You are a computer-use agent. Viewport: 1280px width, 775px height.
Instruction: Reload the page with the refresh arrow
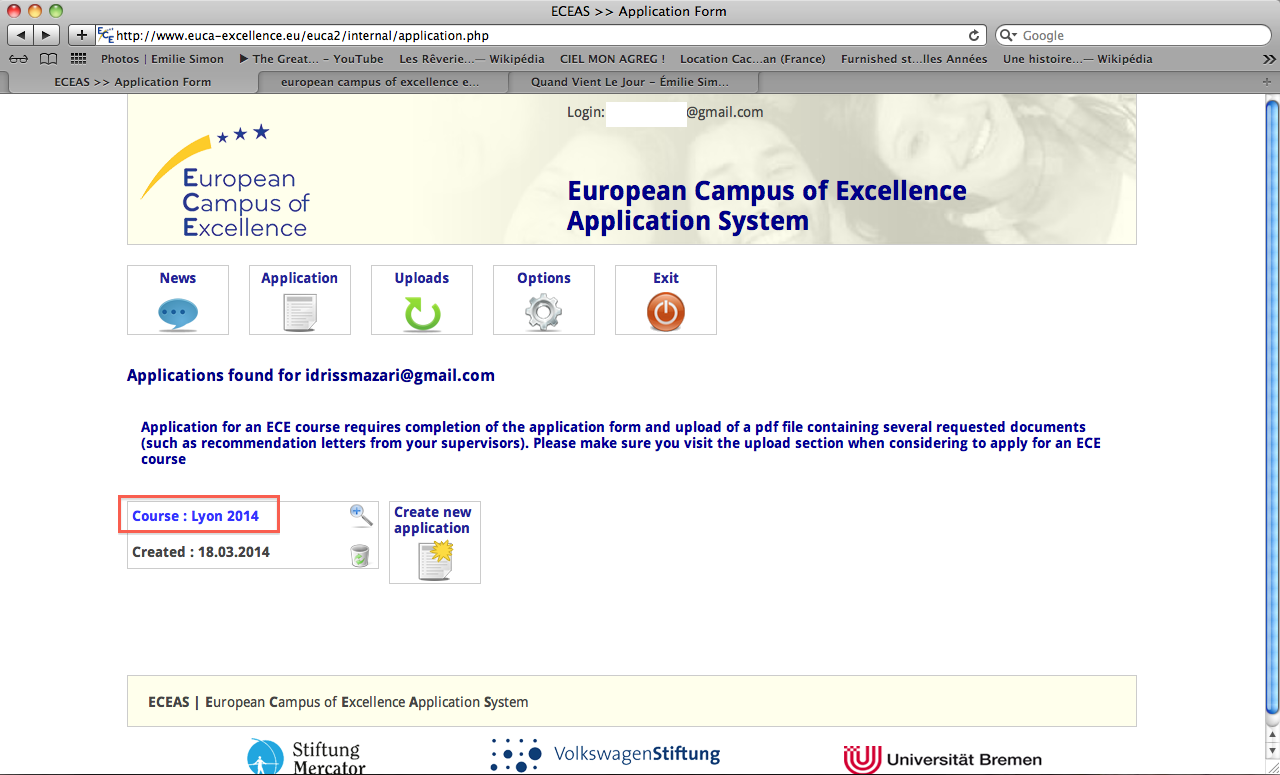tap(974, 35)
